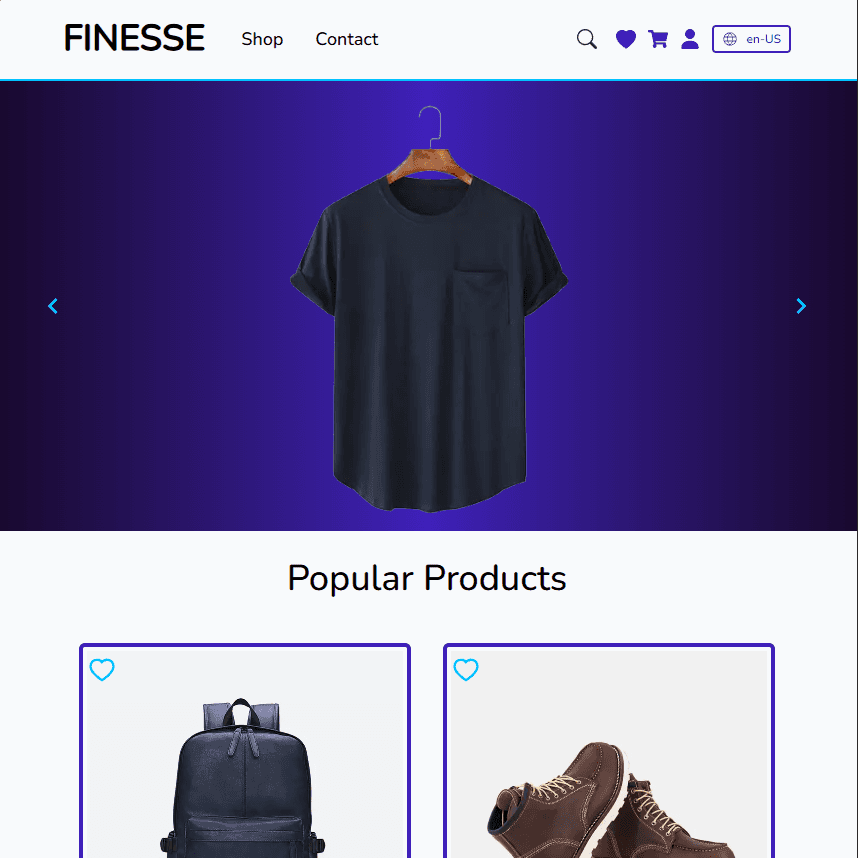Click the wooden hanger in the banner
Viewport: 858px width, 858px height.
coord(430,164)
